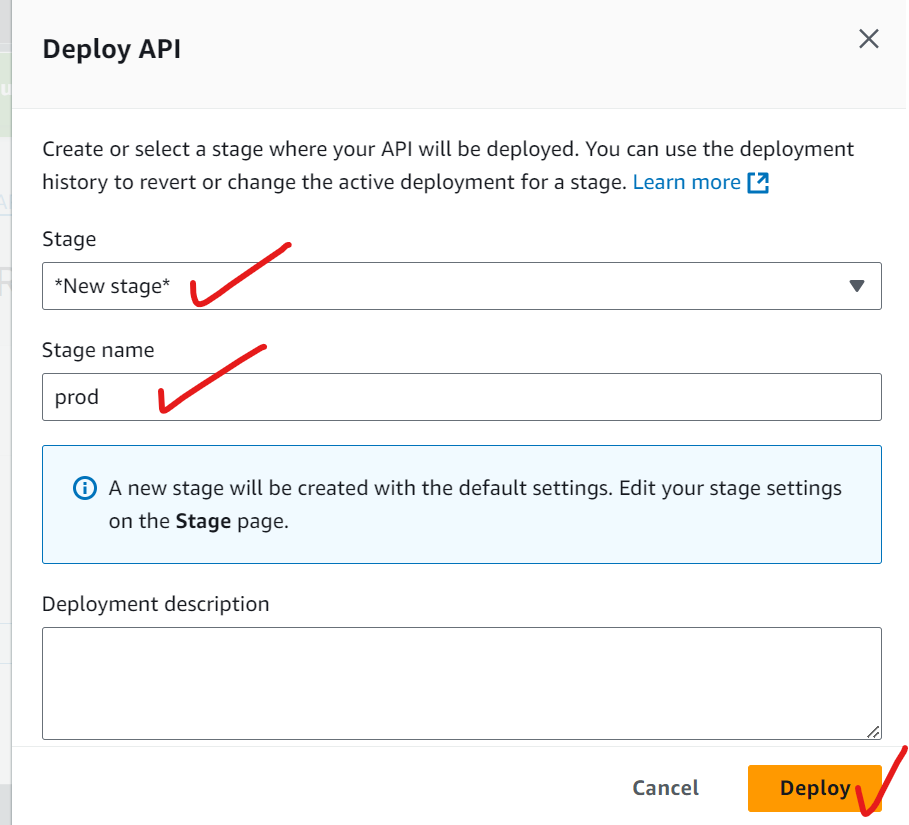Click the Stage dropdown arrow triangle
The height and width of the screenshot is (825, 909).
[x=856, y=286]
